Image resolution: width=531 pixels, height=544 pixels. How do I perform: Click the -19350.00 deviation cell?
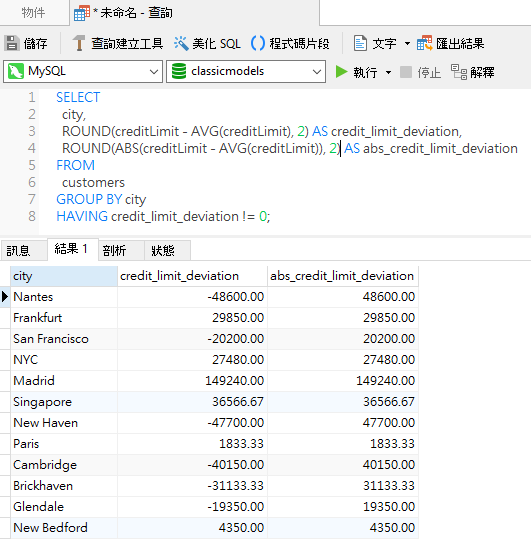192,507
